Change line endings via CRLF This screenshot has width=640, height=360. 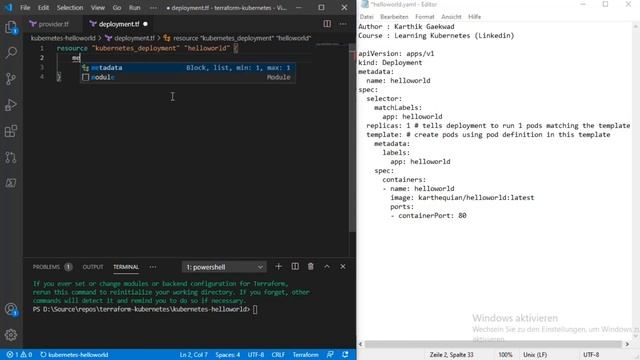[x=278, y=355]
